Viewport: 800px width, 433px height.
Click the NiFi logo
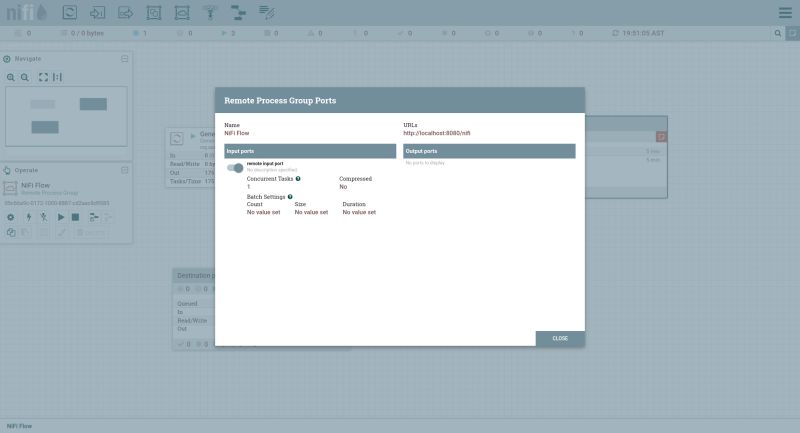(x=27, y=13)
